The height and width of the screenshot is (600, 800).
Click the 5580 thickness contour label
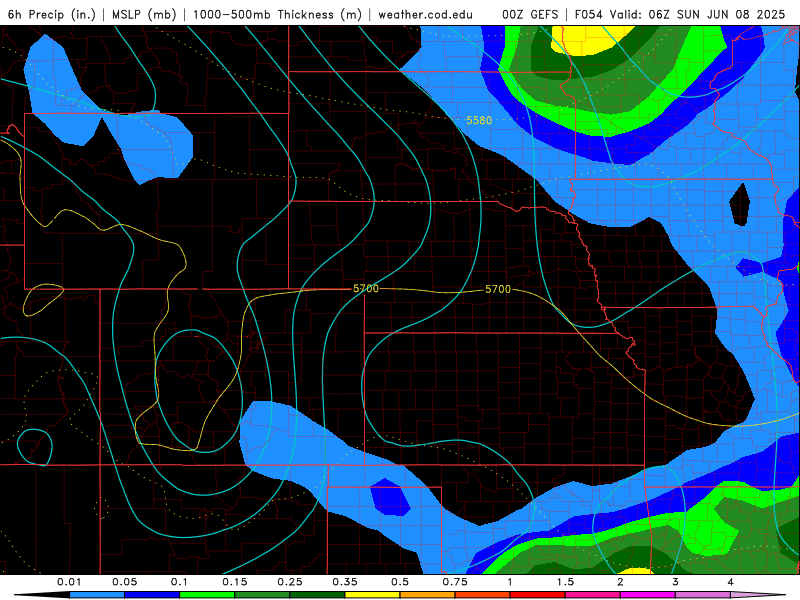coord(479,120)
